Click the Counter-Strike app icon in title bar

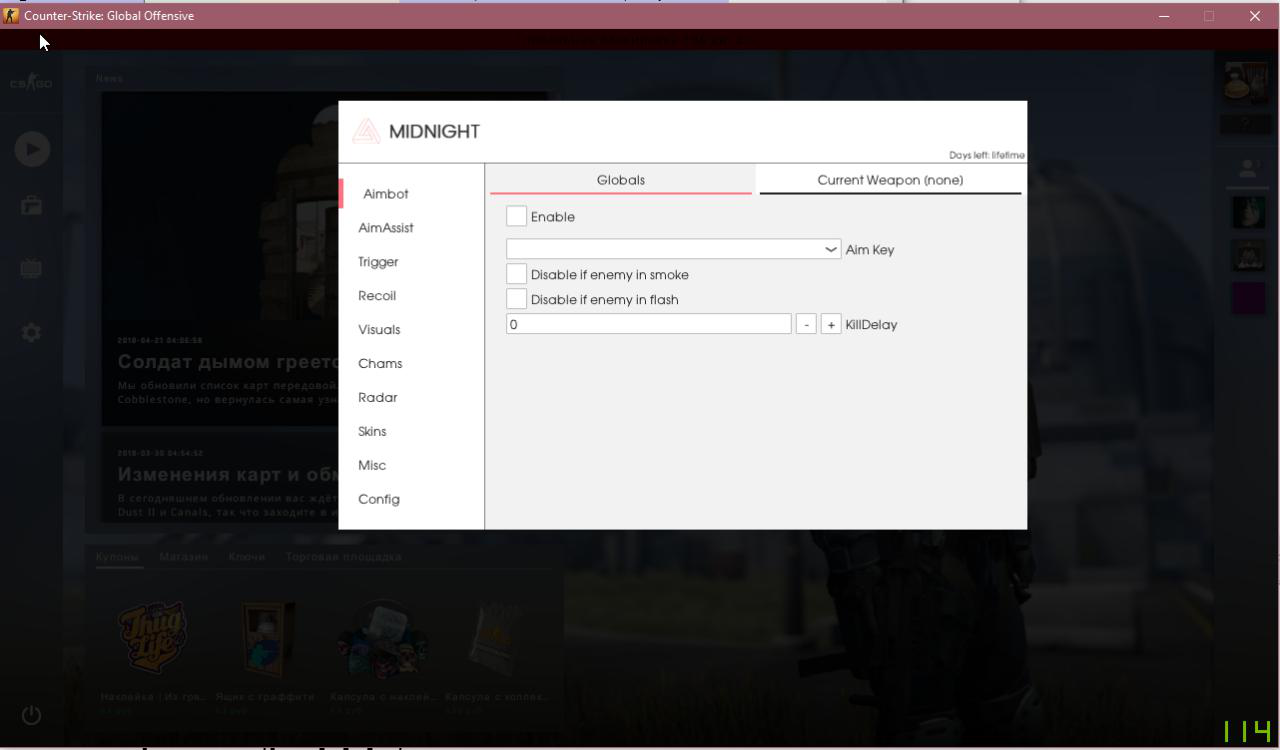click(11, 15)
